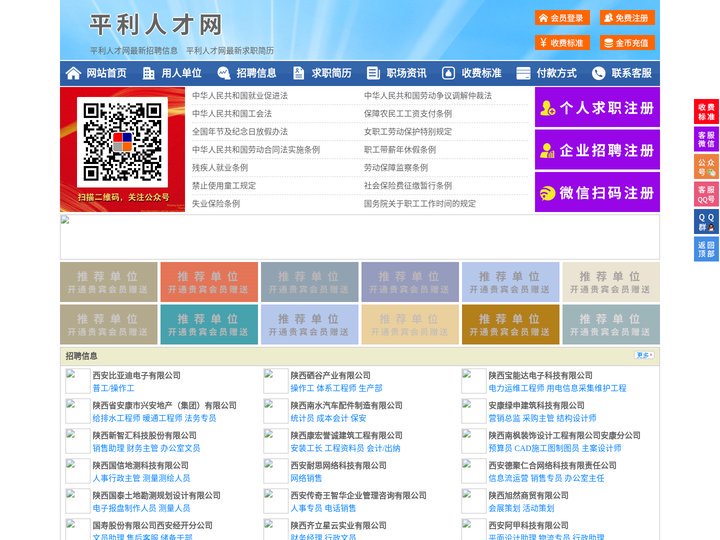The width and height of the screenshot is (720, 540).
Task: Click the chart icon beside 招聘信息
Action: click(224, 73)
